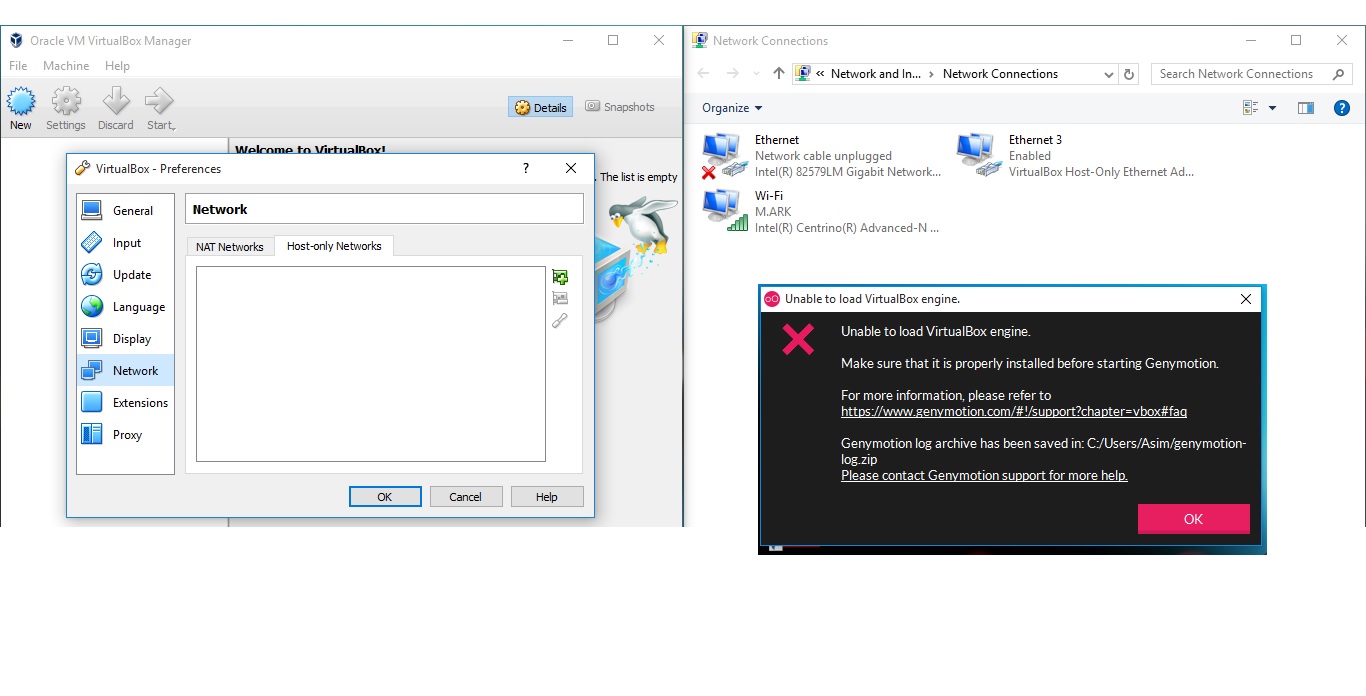This screenshot has width=1366, height=696.
Task: Open the genymotion.com support FAQ link
Action: [x=1014, y=411]
